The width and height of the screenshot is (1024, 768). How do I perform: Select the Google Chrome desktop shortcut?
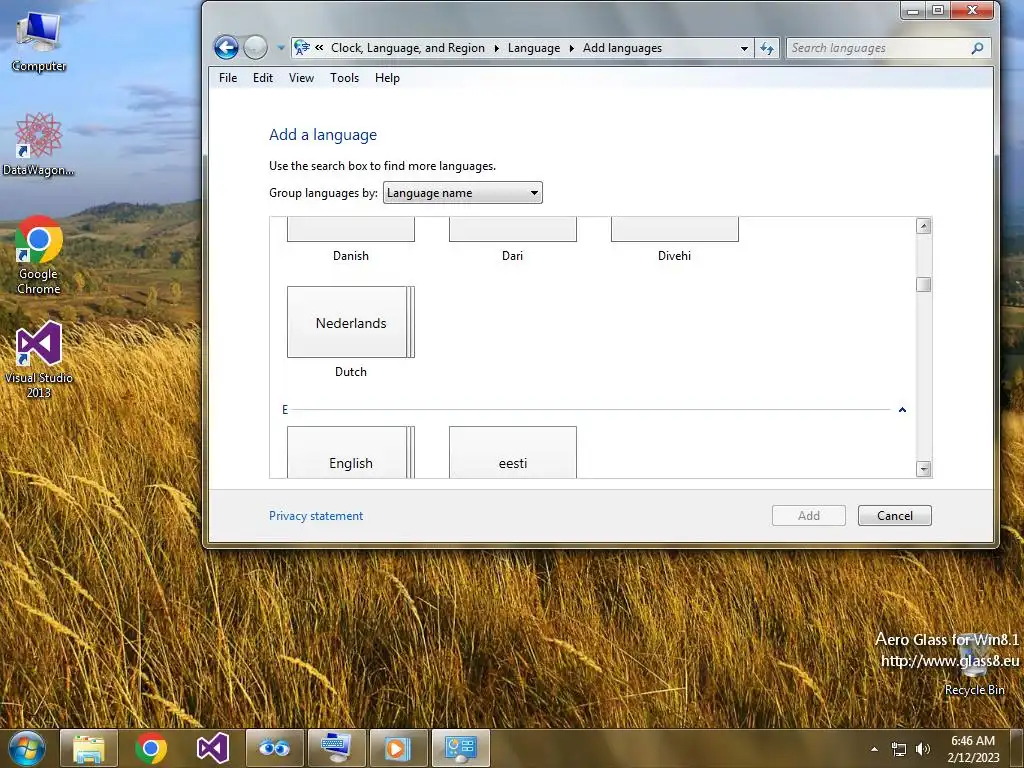39,255
